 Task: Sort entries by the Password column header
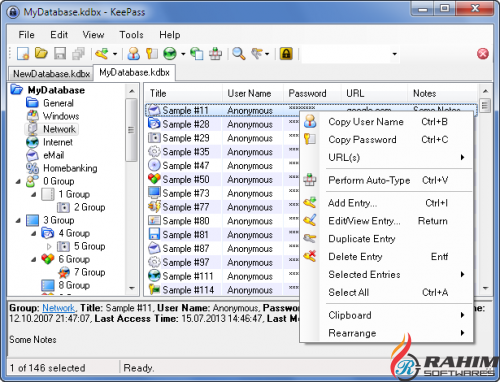click(312, 93)
